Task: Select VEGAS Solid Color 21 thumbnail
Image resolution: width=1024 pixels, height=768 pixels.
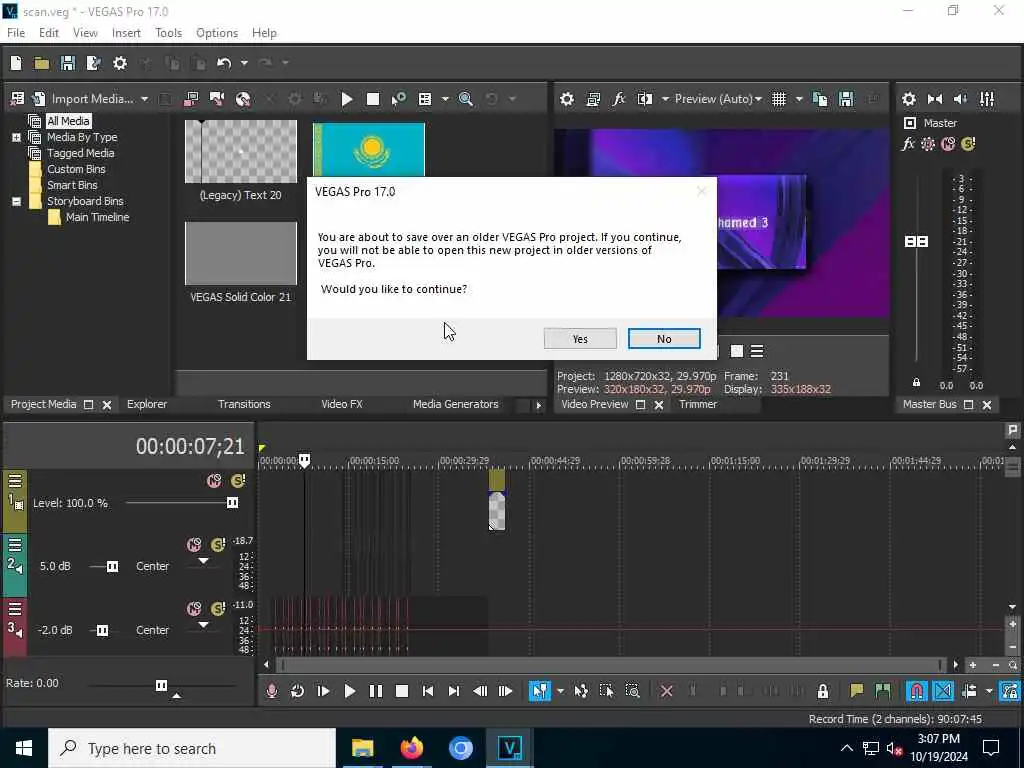Action: 240,253
